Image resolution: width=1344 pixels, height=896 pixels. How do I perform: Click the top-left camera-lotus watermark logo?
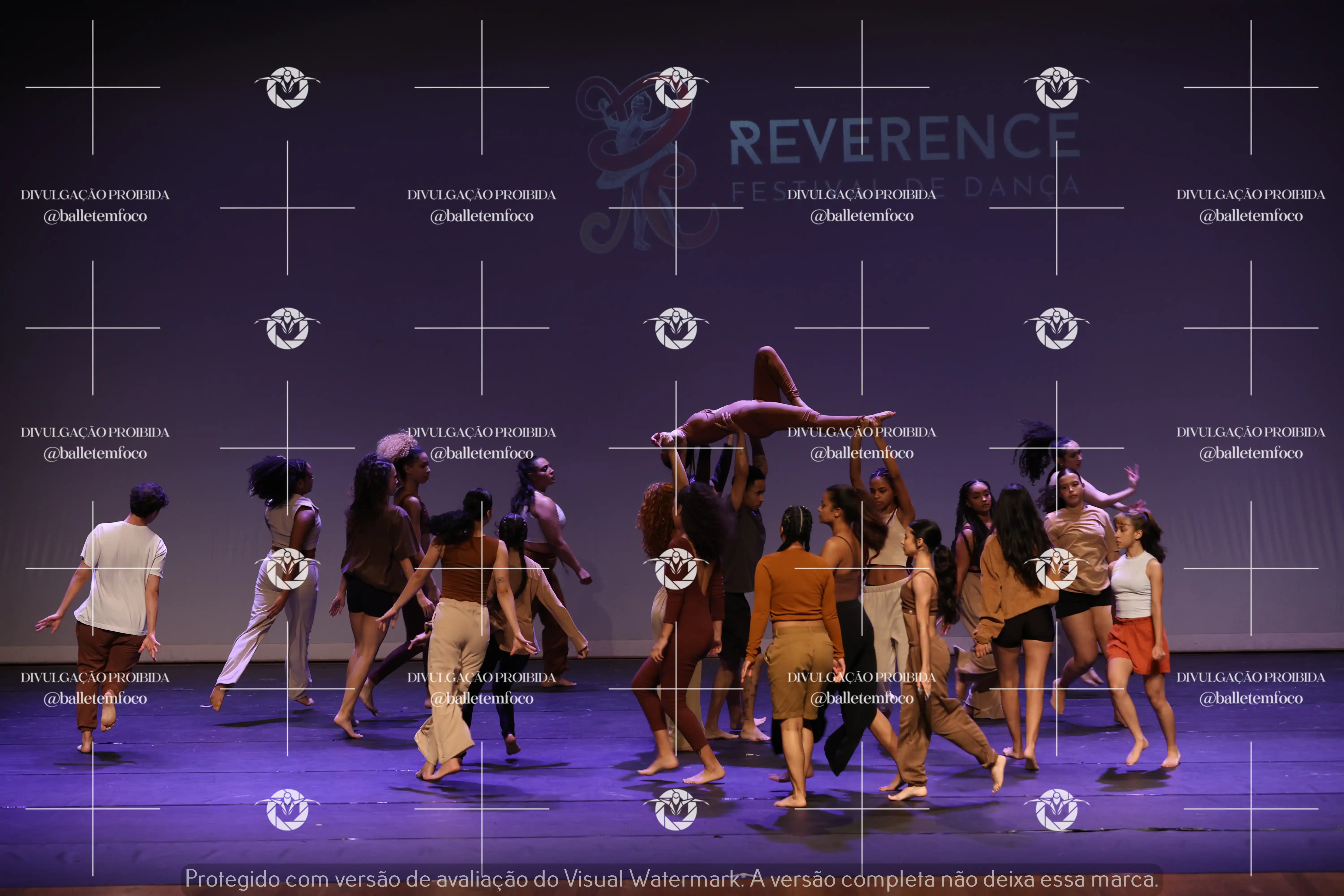[x=287, y=87]
